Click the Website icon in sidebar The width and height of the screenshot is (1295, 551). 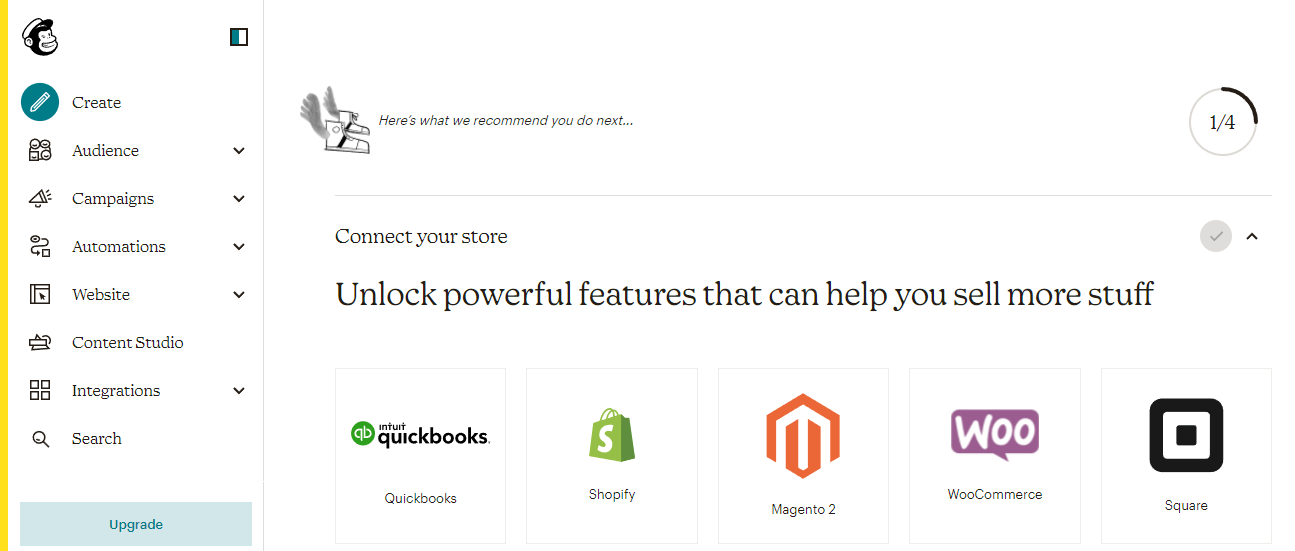click(x=40, y=295)
